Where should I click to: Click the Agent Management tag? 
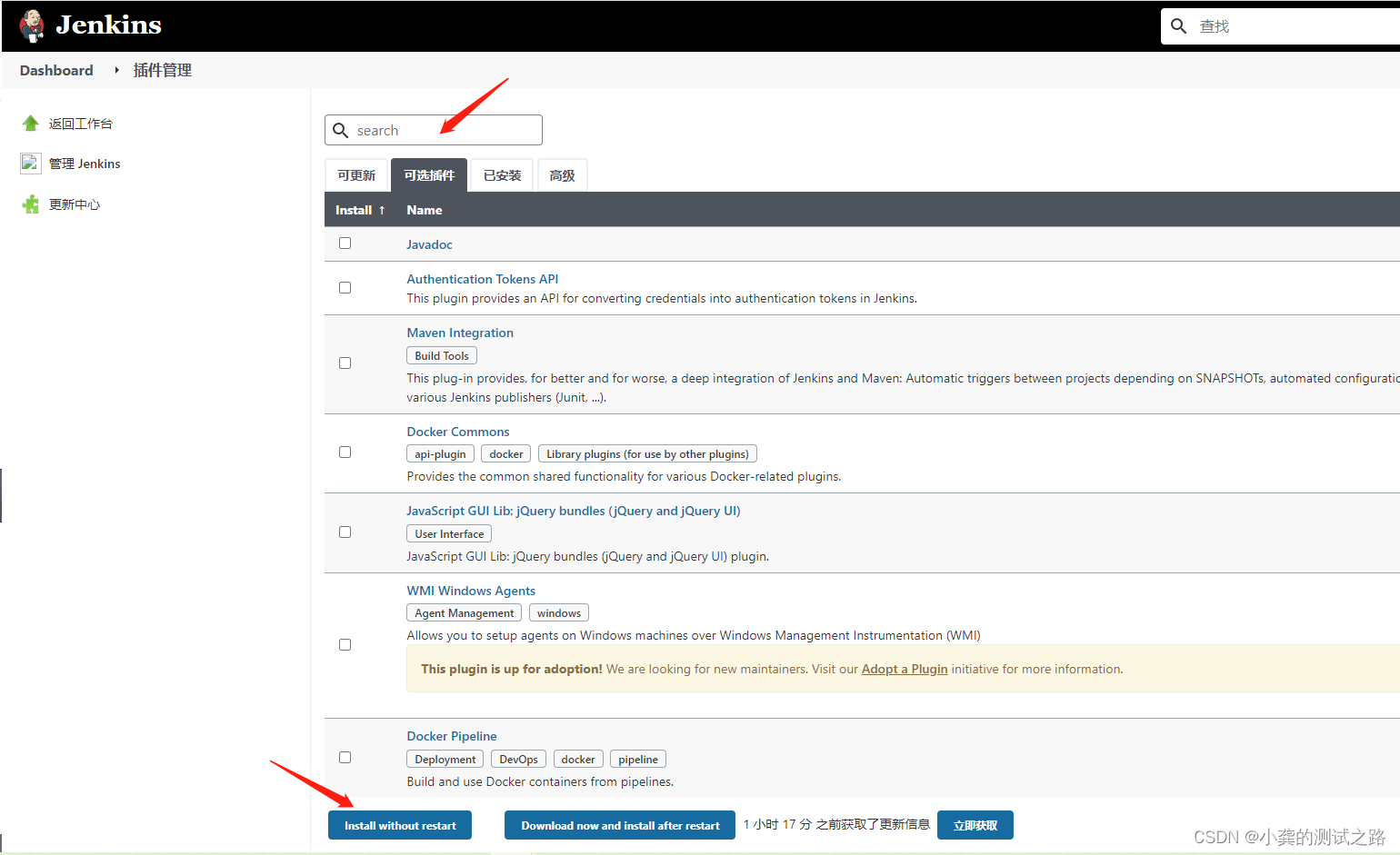[x=465, y=613]
